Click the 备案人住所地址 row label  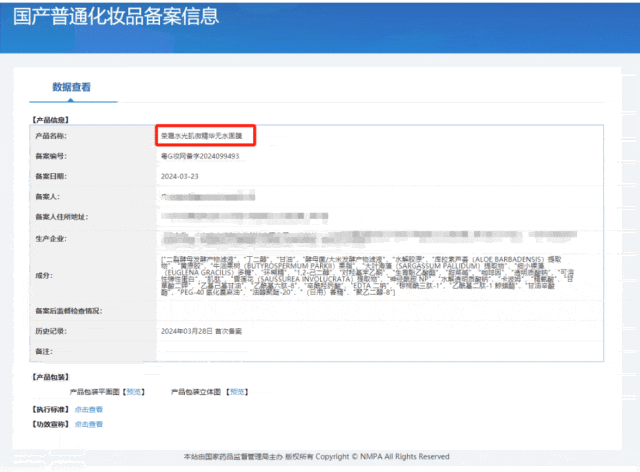[x=61, y=217]
